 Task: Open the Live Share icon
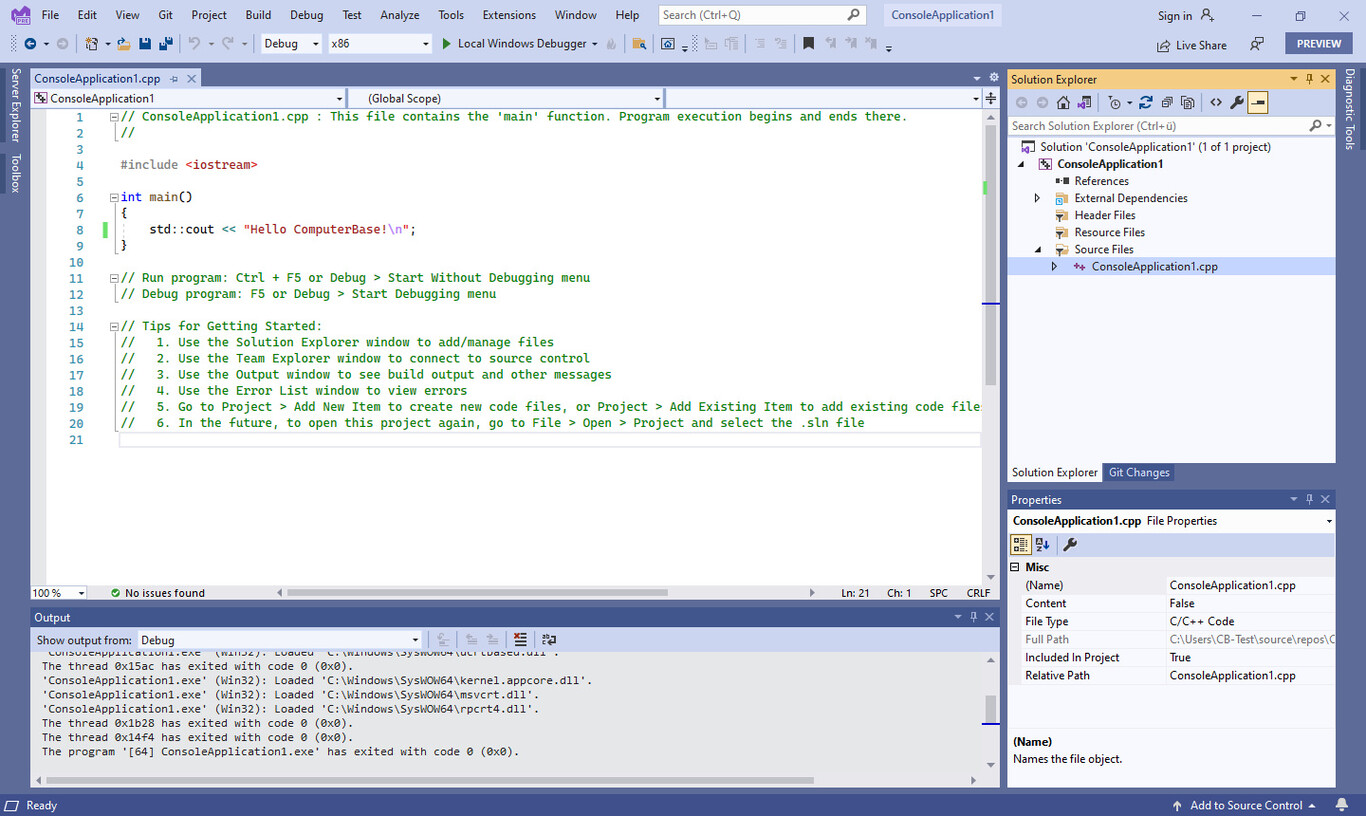pos(1162,44)
